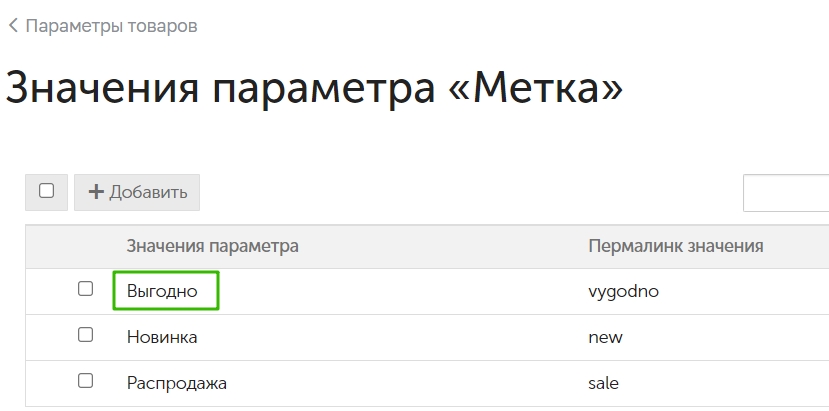Click the Пермалинк значения column header
The height and width of the screenshot is (411, 829).
coord(676,246)
